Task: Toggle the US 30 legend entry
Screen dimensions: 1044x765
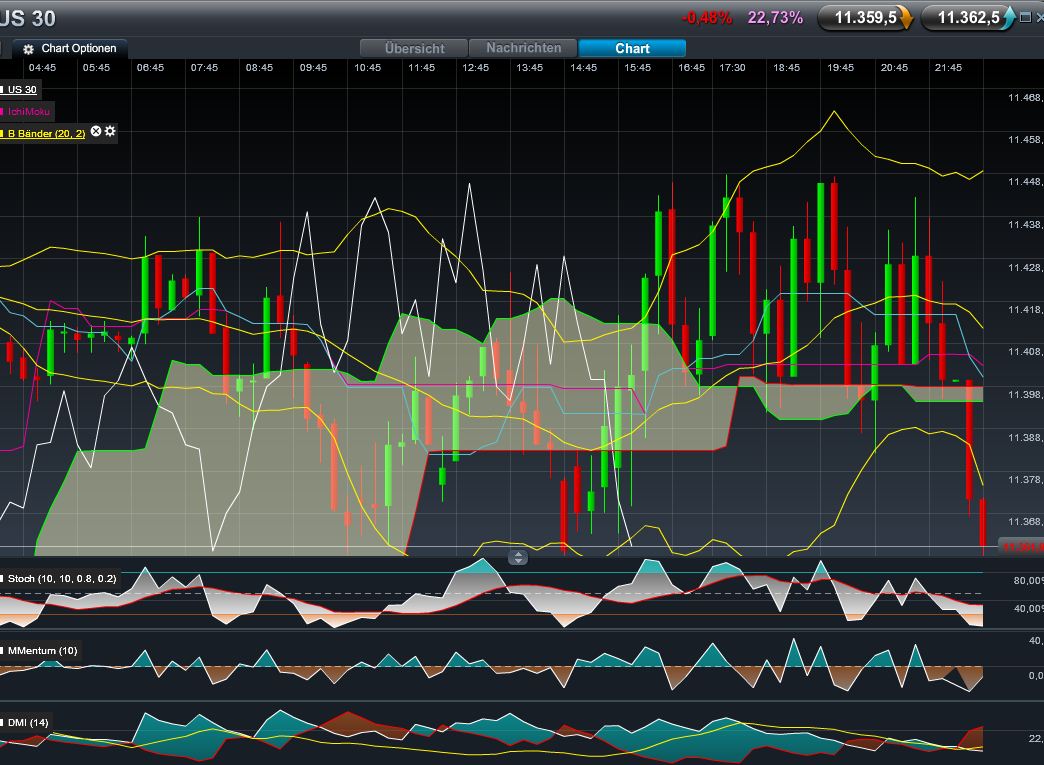Action: (20, 89)
